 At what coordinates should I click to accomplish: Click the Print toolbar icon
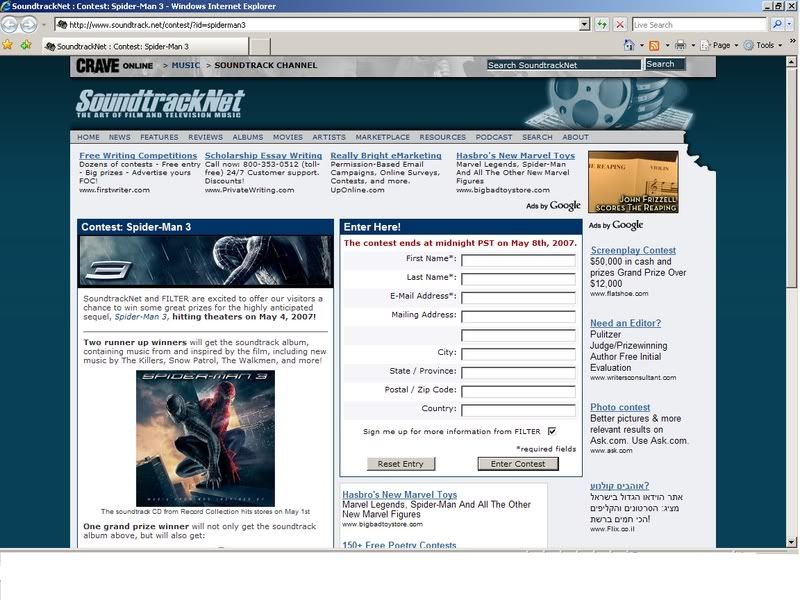pos(680,45)
